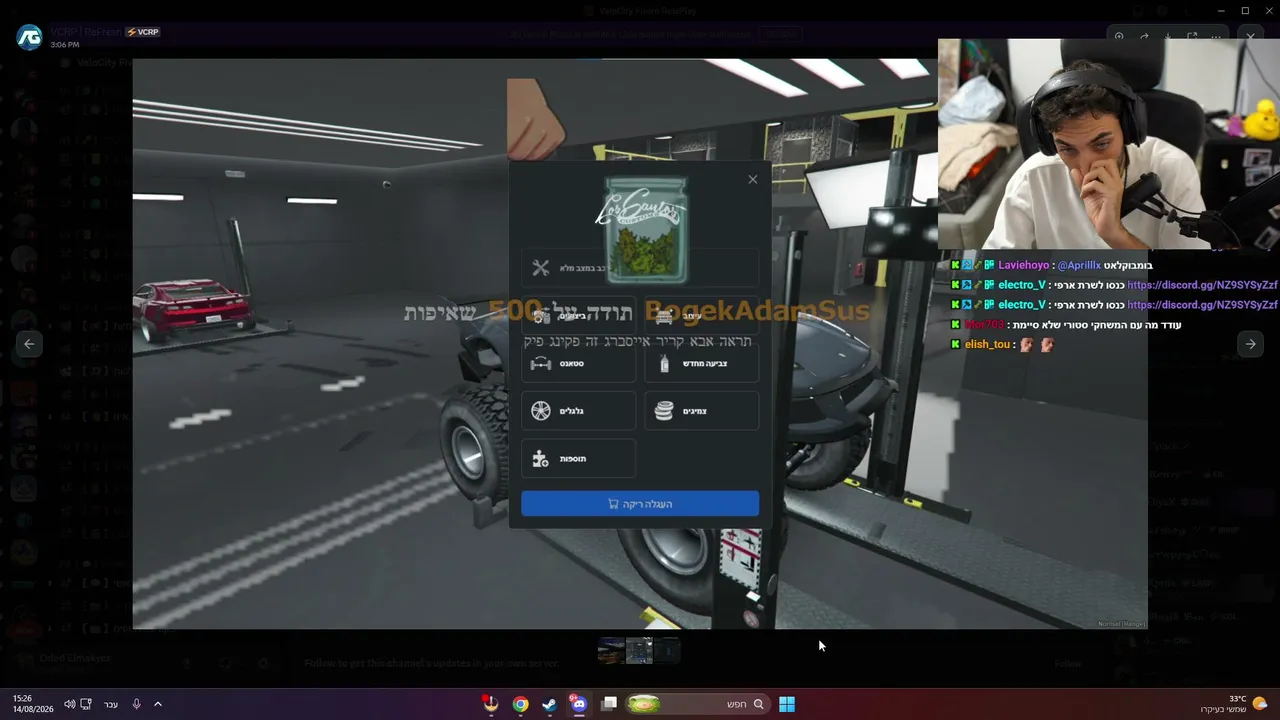Open the app with the red badge left of Chrome

point(490,704)
